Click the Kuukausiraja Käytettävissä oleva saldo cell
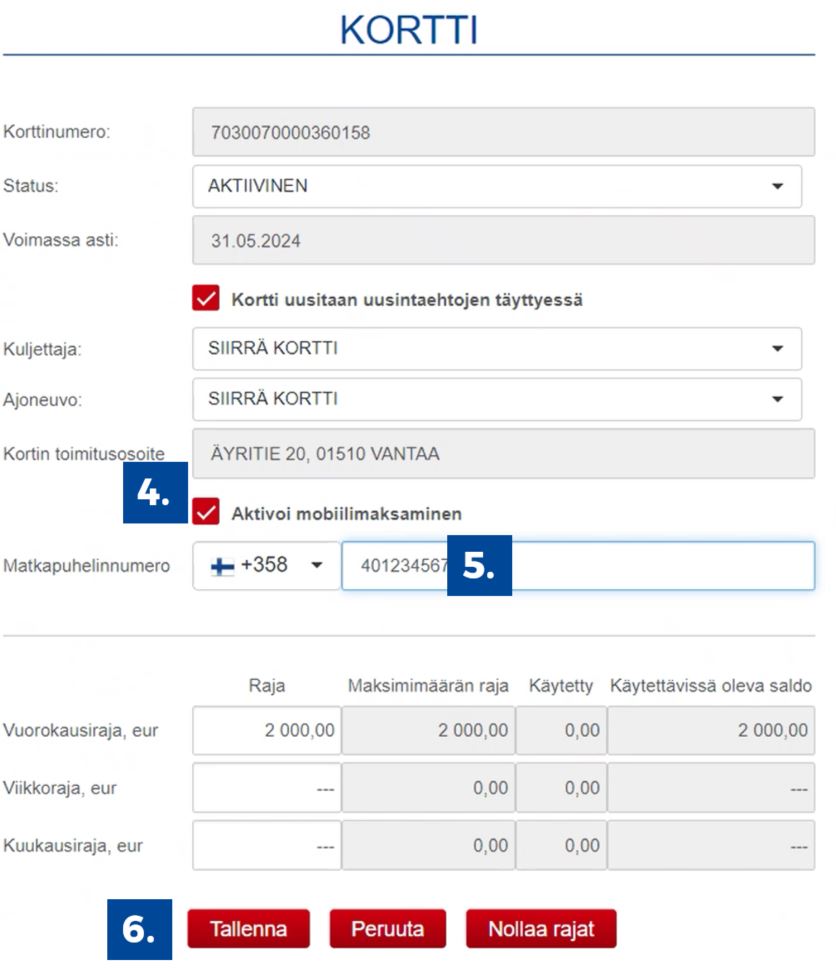The image size is (836, 973). 711,846
